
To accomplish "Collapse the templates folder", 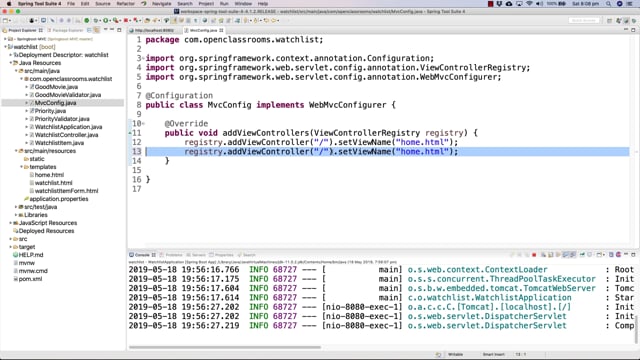I will click(x=21, y=167).
